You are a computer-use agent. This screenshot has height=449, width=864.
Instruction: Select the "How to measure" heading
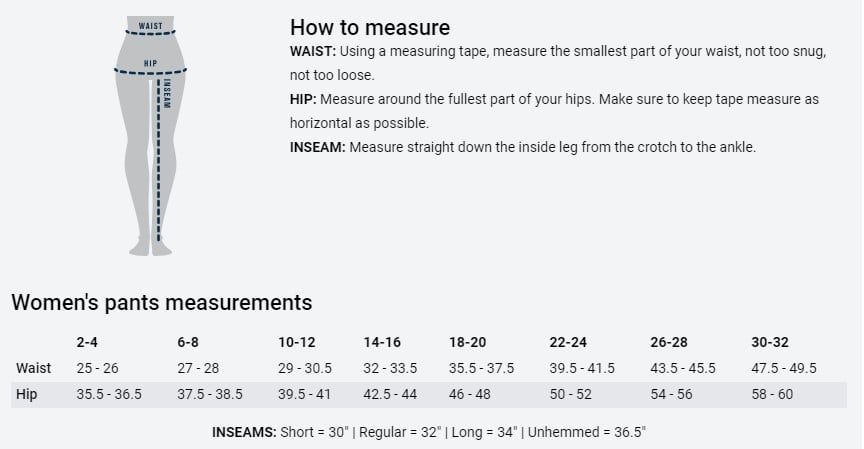370,27
